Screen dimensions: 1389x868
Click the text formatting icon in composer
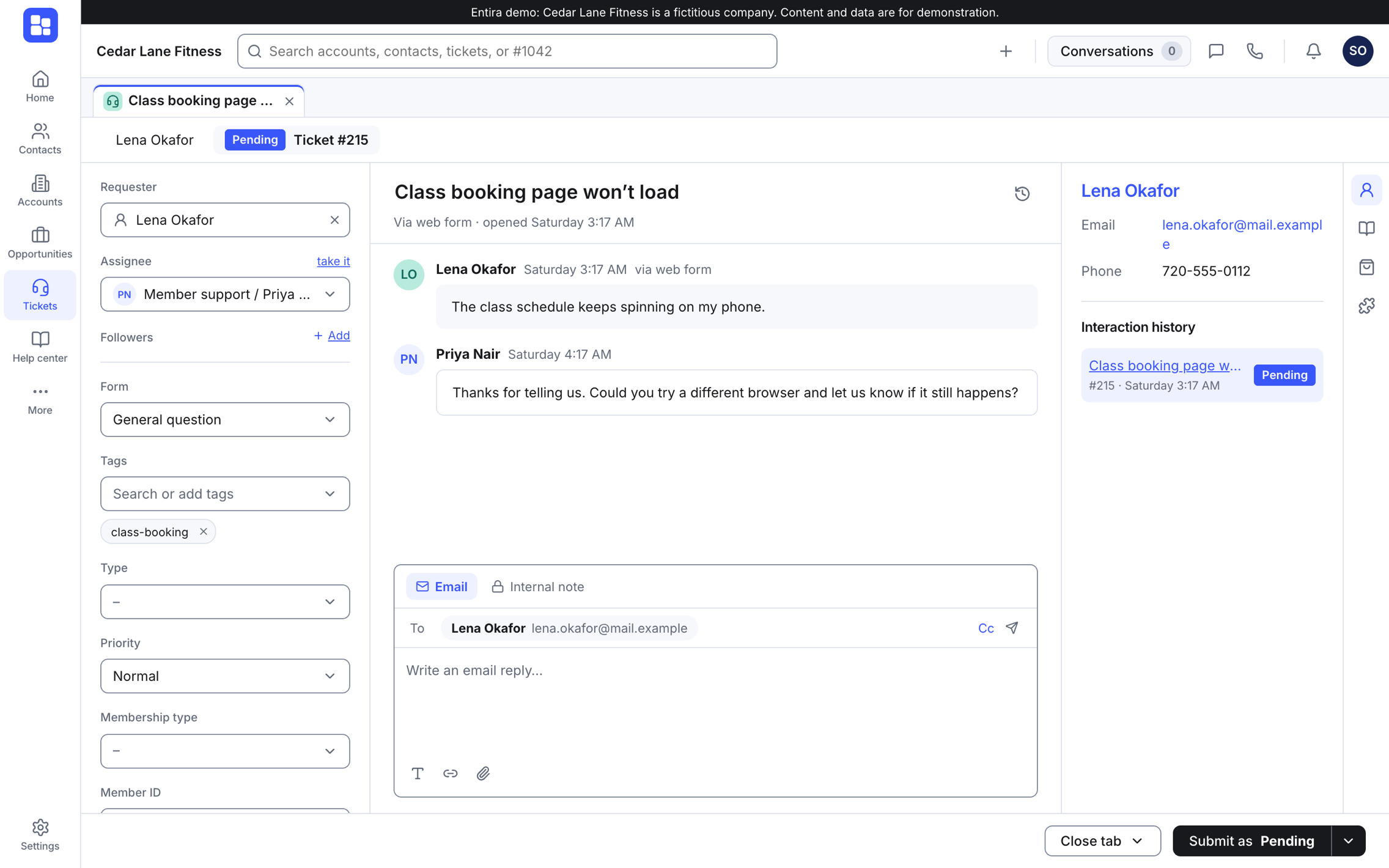[418, 773]
